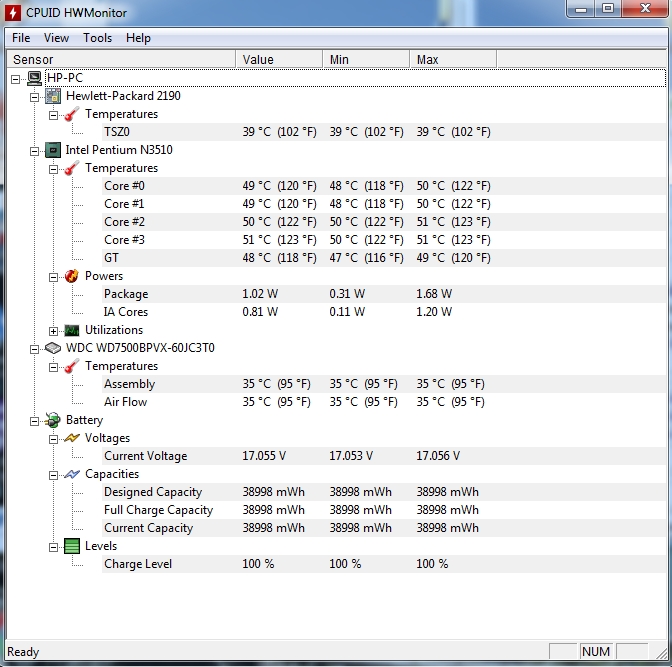Select the Assembly temperature row
This screenshot has height=667, width=672.
tap(384, 384)
